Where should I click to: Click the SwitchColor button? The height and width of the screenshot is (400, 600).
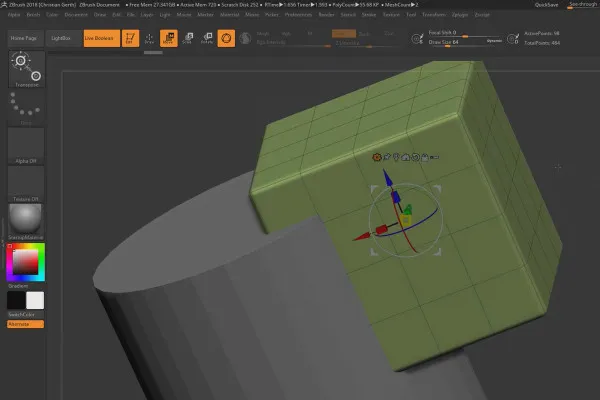(25, 315)
